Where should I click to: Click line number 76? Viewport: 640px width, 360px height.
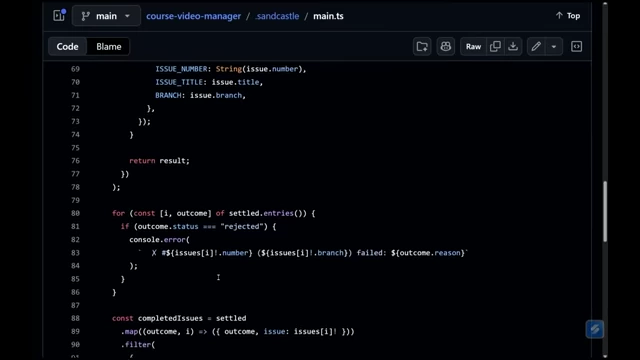(x=75, y=161)
